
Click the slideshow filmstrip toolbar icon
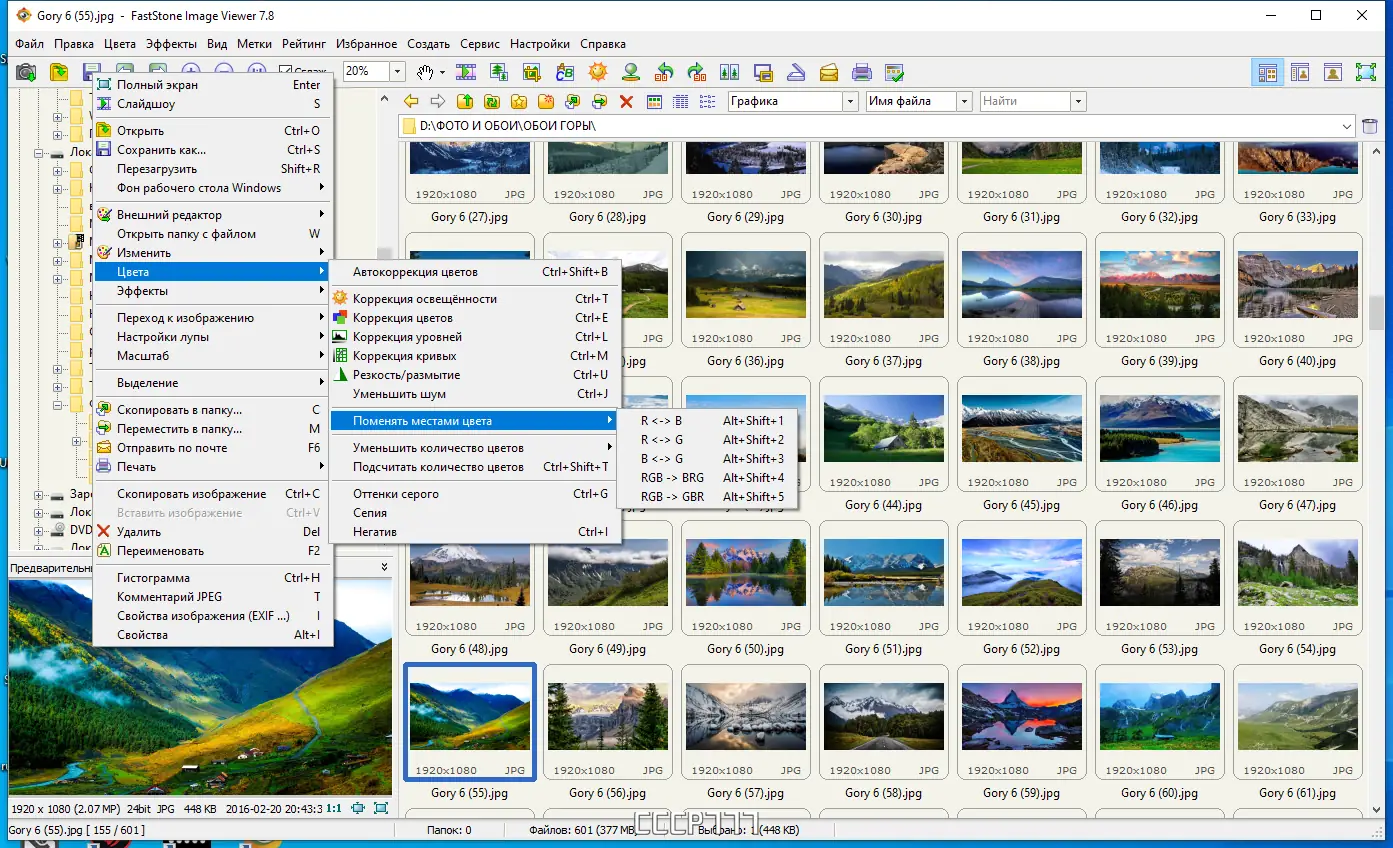[x=466, y=72]
